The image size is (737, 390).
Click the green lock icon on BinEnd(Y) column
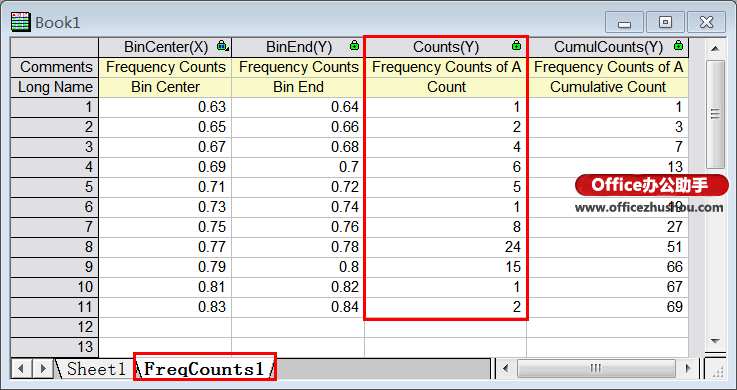(354, 46)
